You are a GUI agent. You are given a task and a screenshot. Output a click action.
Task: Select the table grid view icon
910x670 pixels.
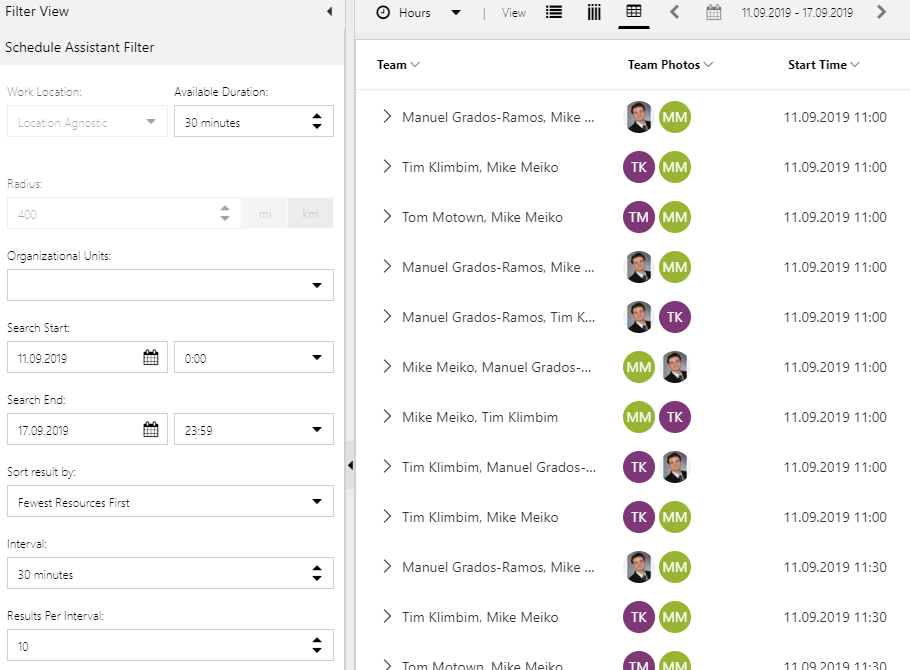pyautogui.click(x=634, y=12)
